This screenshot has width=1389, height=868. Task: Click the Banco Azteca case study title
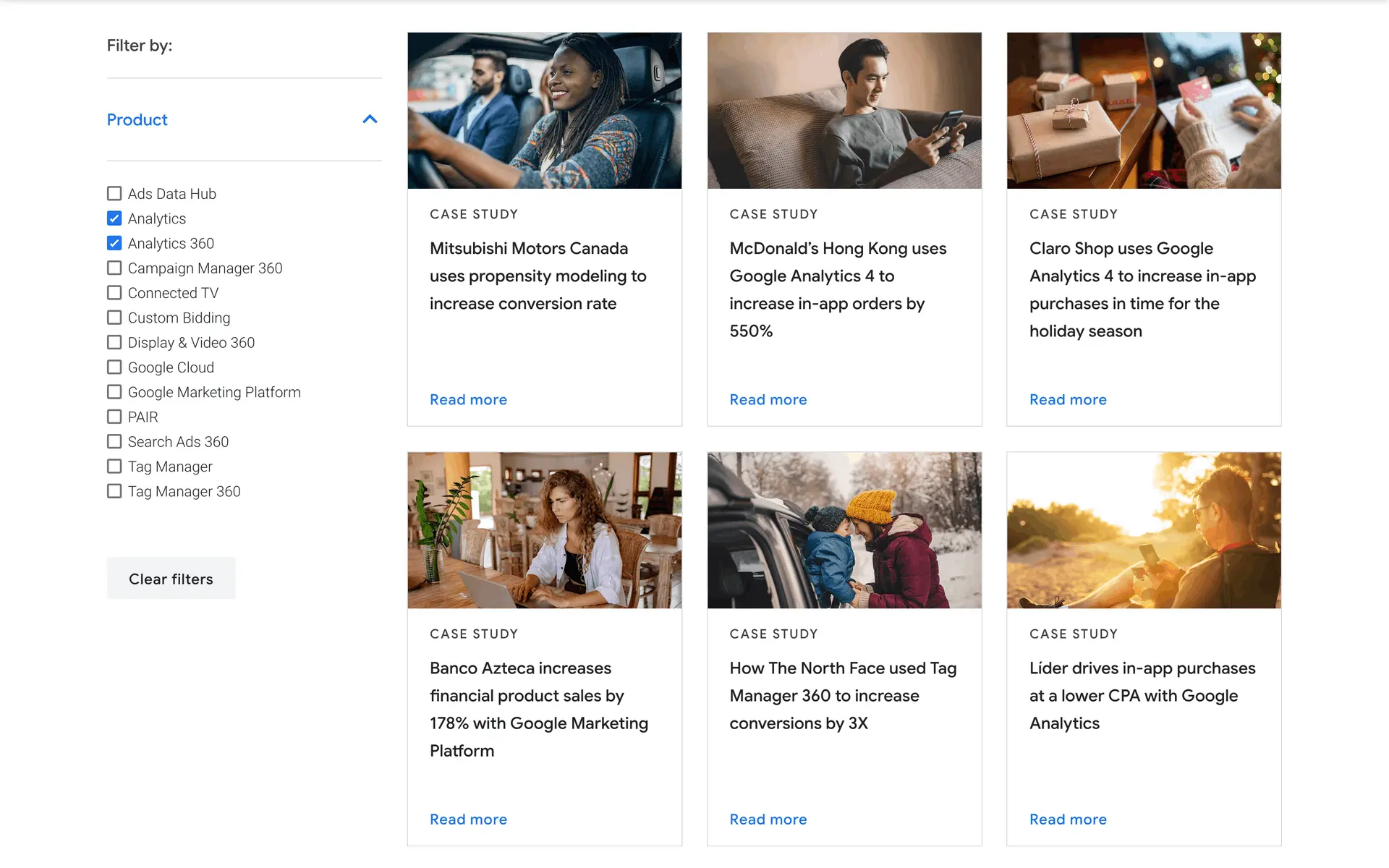coord(538,709)
